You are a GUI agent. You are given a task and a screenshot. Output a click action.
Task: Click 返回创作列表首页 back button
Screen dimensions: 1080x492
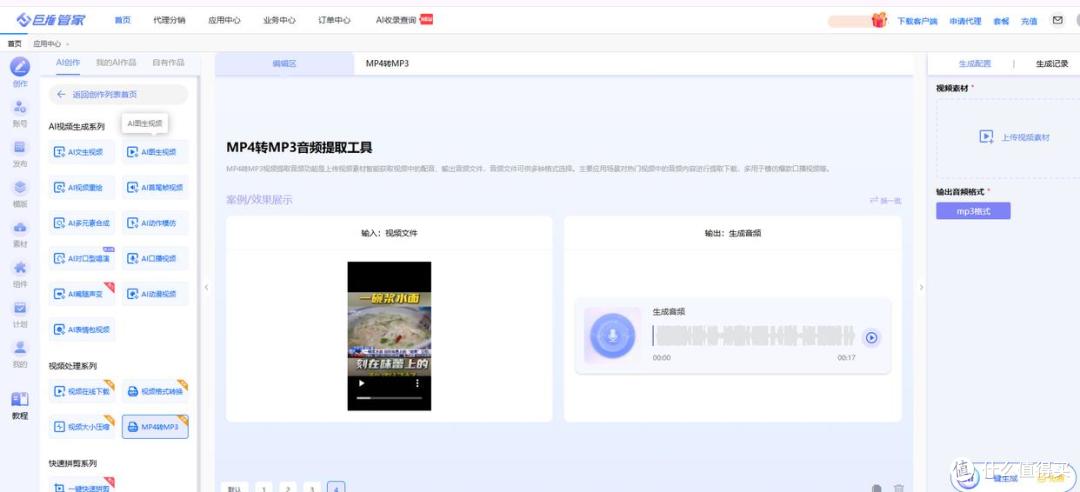point(118,94)
